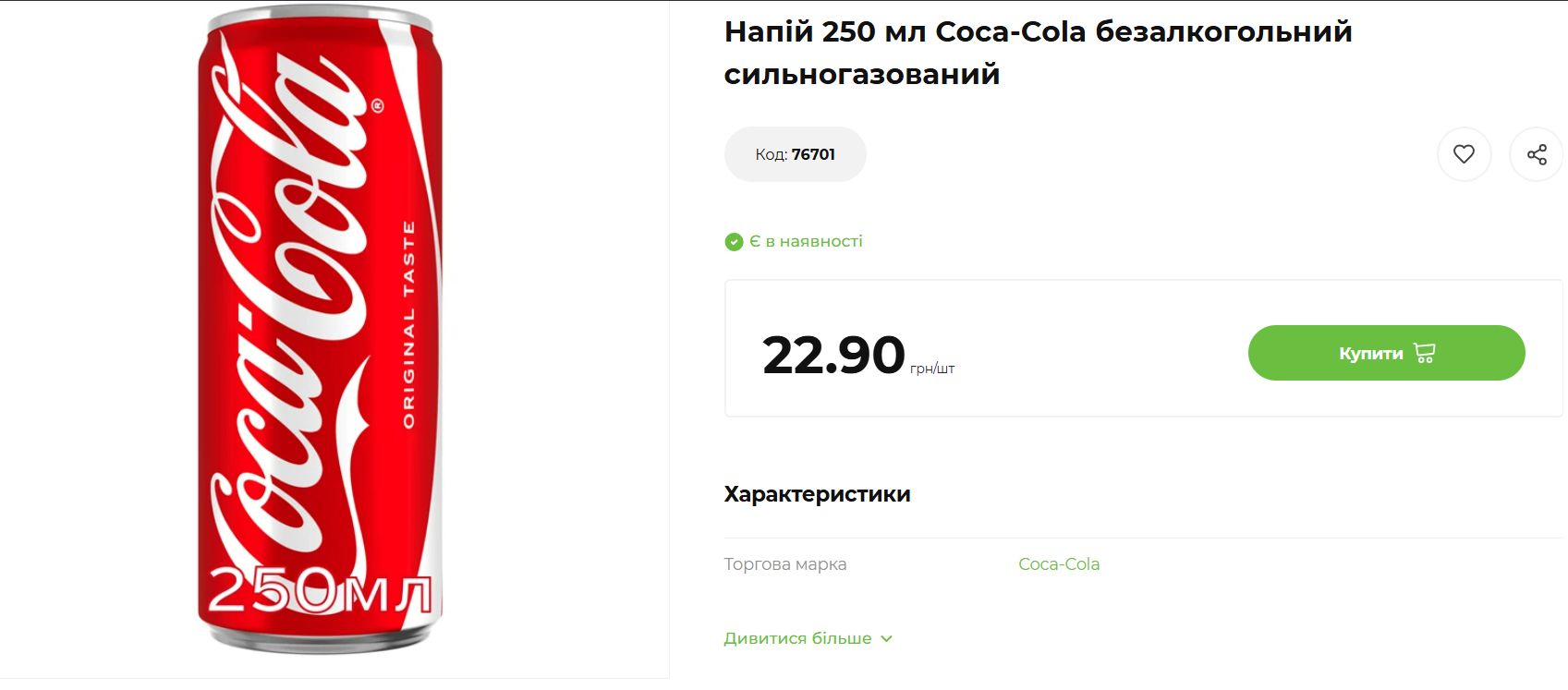Image resolution: width=1568 pixels, height=690 pixels.
Task: Click the ORIGINAL TASTE text on the can
Action: (x=408, y=324)
